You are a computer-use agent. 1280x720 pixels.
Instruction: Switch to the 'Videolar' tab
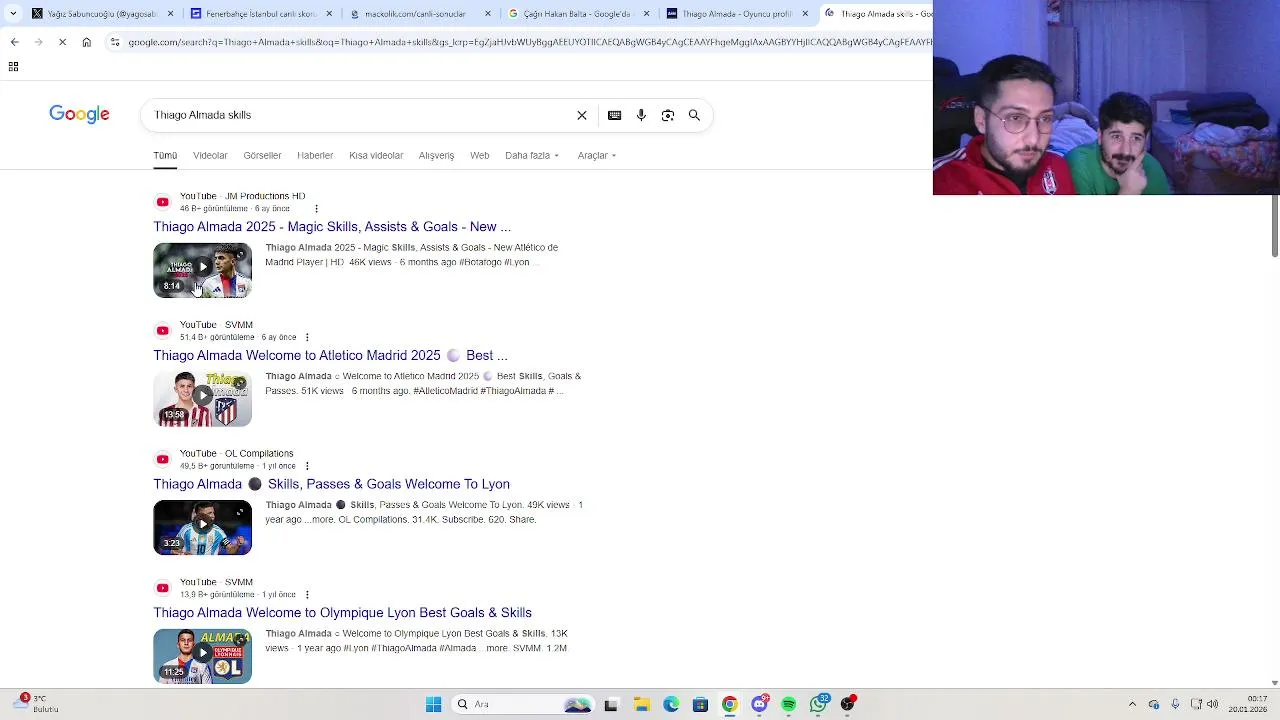pos(210,155)
